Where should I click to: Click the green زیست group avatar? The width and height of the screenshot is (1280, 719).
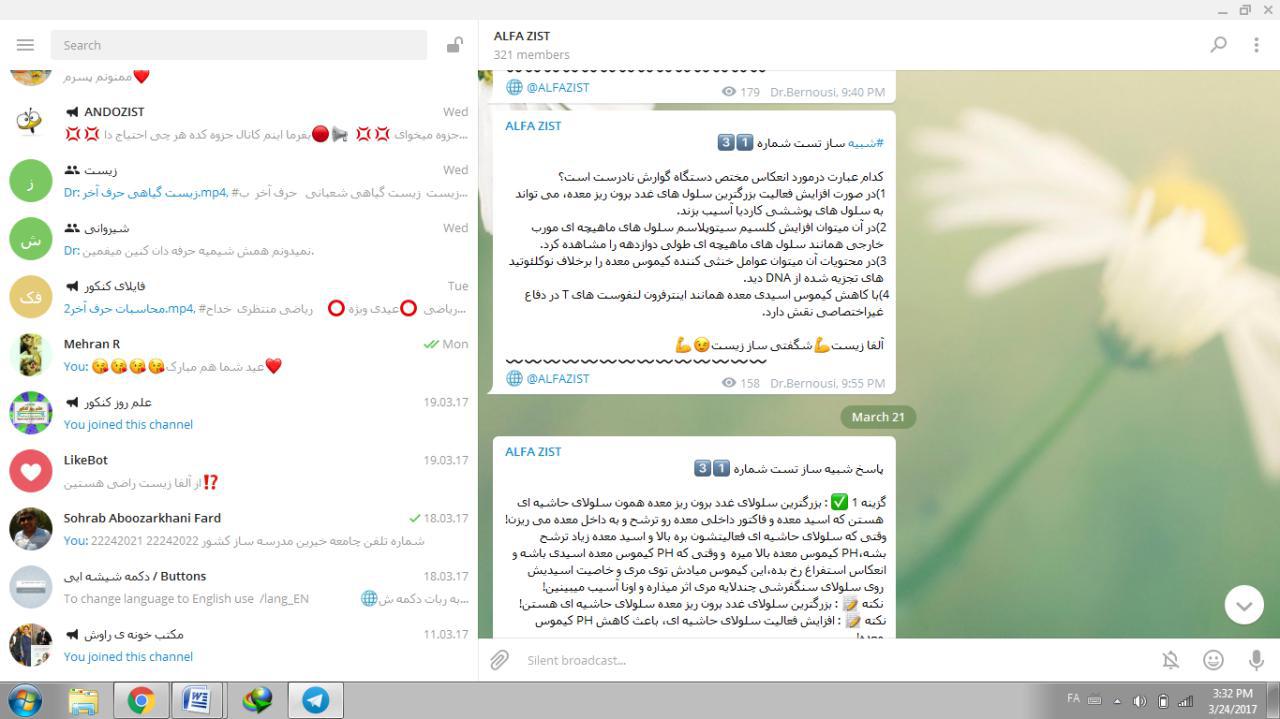[31, 181]
